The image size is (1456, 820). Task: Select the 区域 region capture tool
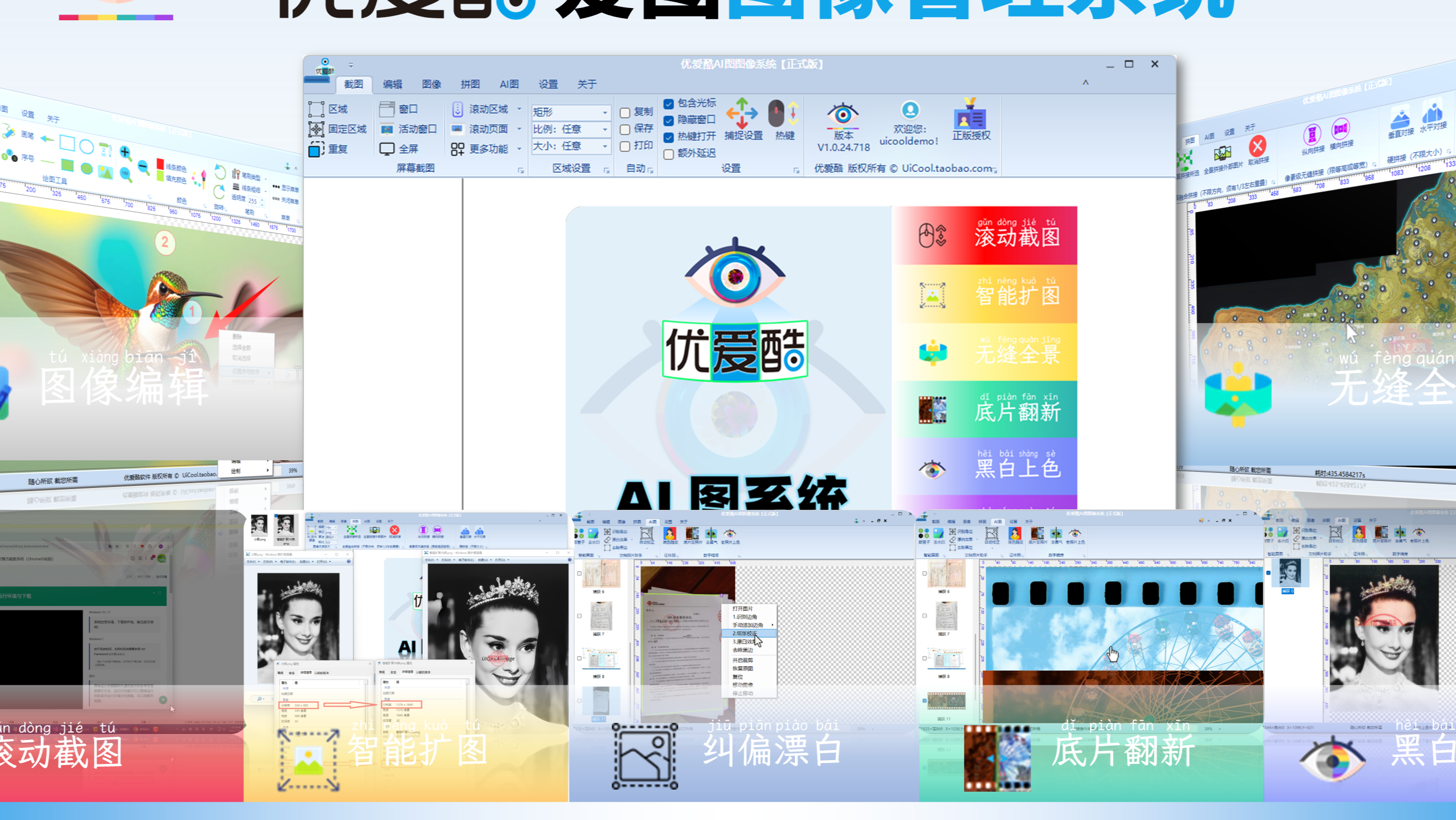coord(328,108)
